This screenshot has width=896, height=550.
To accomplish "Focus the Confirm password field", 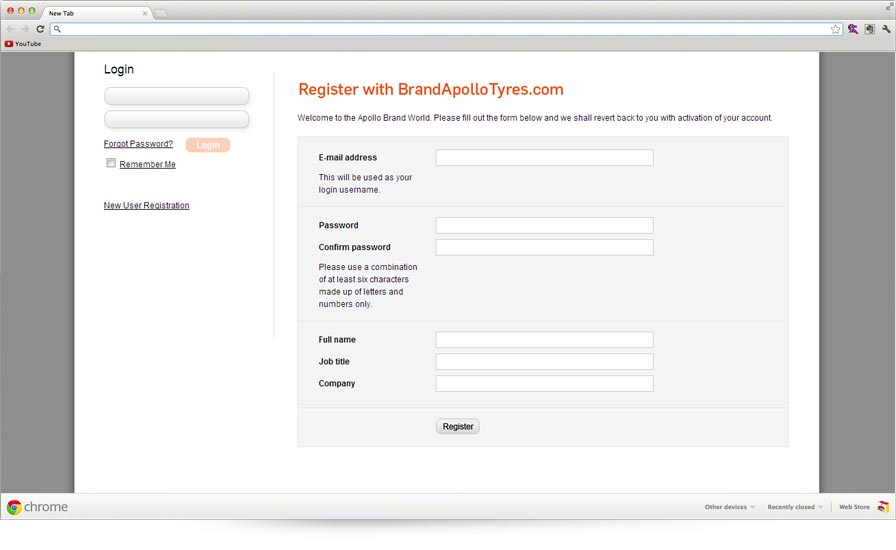I will coord(544,247).
